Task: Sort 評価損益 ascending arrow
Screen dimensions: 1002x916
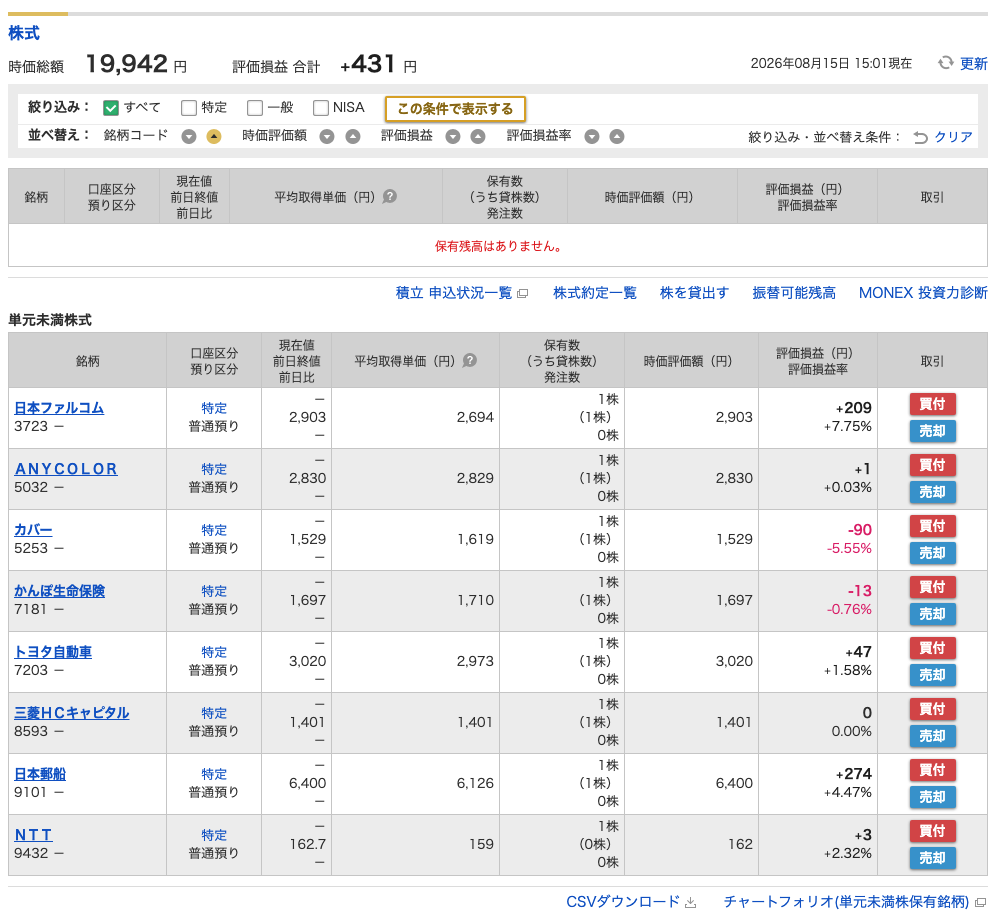Action: click(x=478, y=137)
